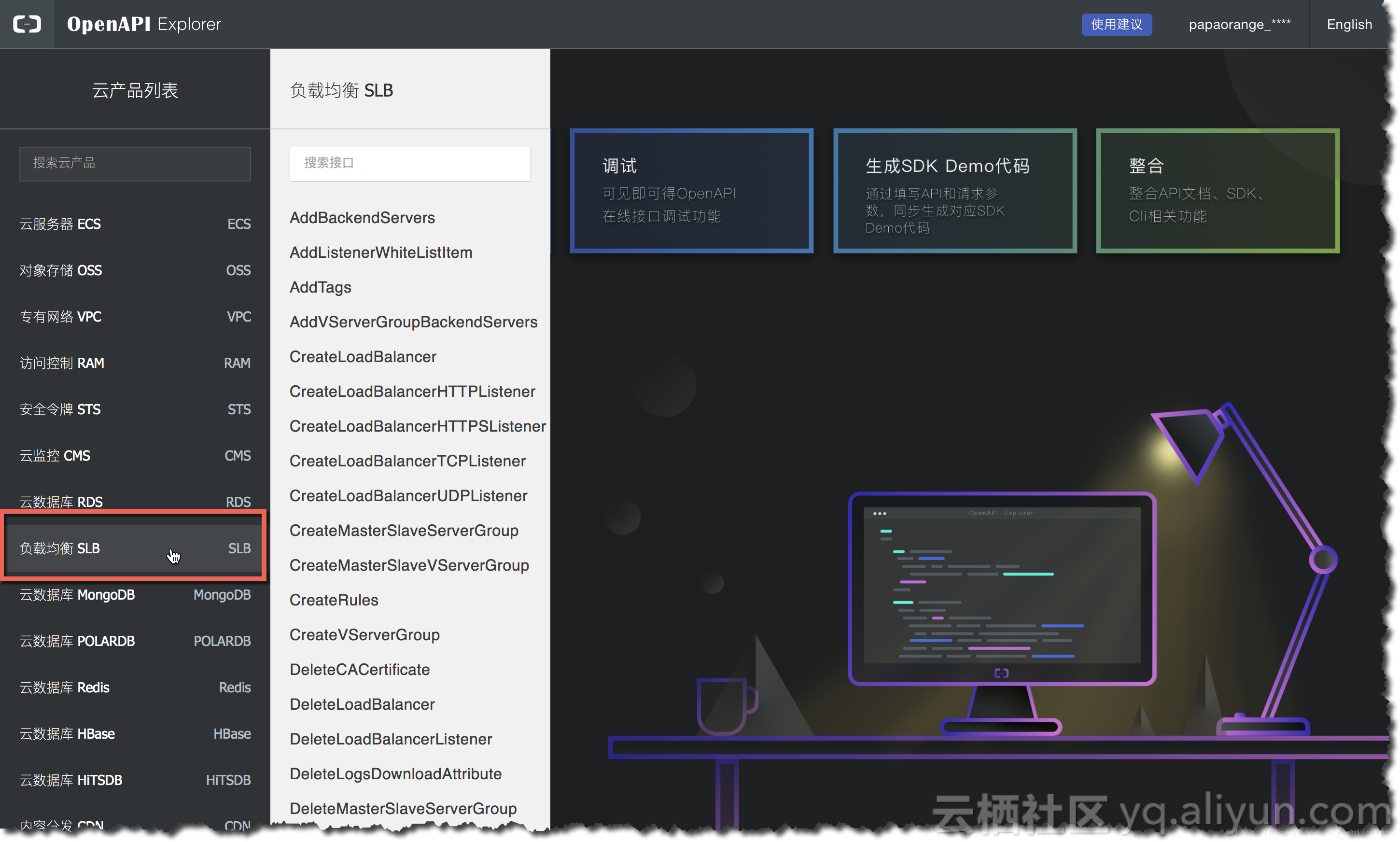Select 负载均衡 SLB product
Screen dimensions: 1400x842
tap(135, 547)
